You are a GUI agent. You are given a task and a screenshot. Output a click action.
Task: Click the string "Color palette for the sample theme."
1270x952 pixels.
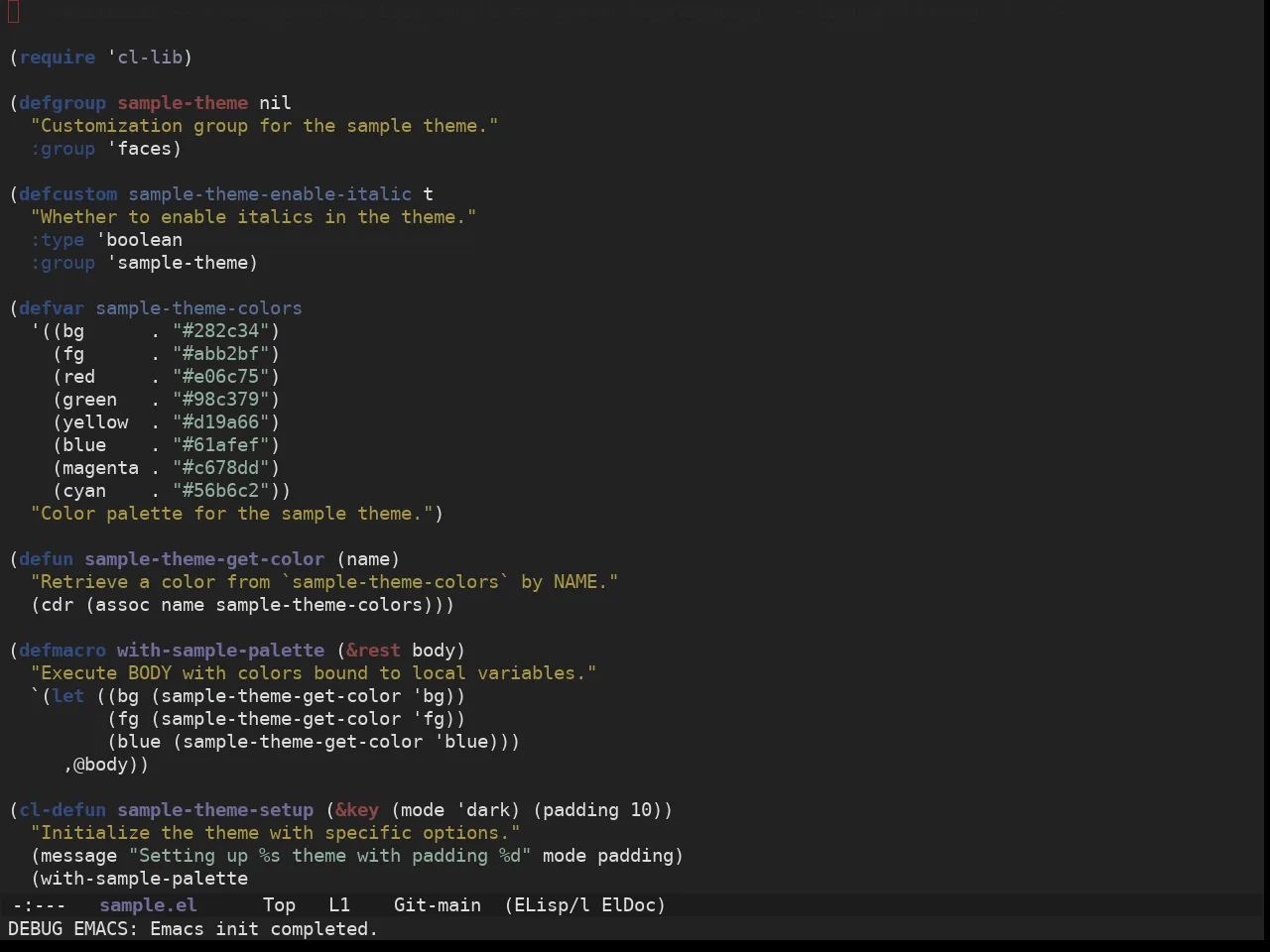(232, 514)
